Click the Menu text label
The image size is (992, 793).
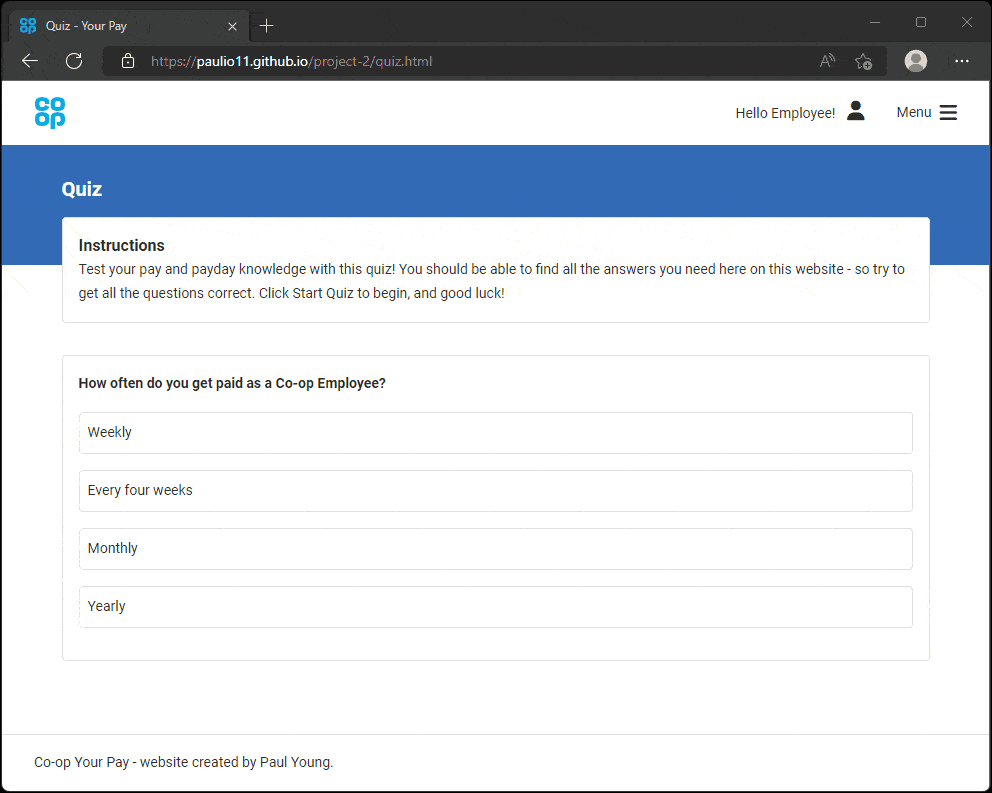coord(913,113)
